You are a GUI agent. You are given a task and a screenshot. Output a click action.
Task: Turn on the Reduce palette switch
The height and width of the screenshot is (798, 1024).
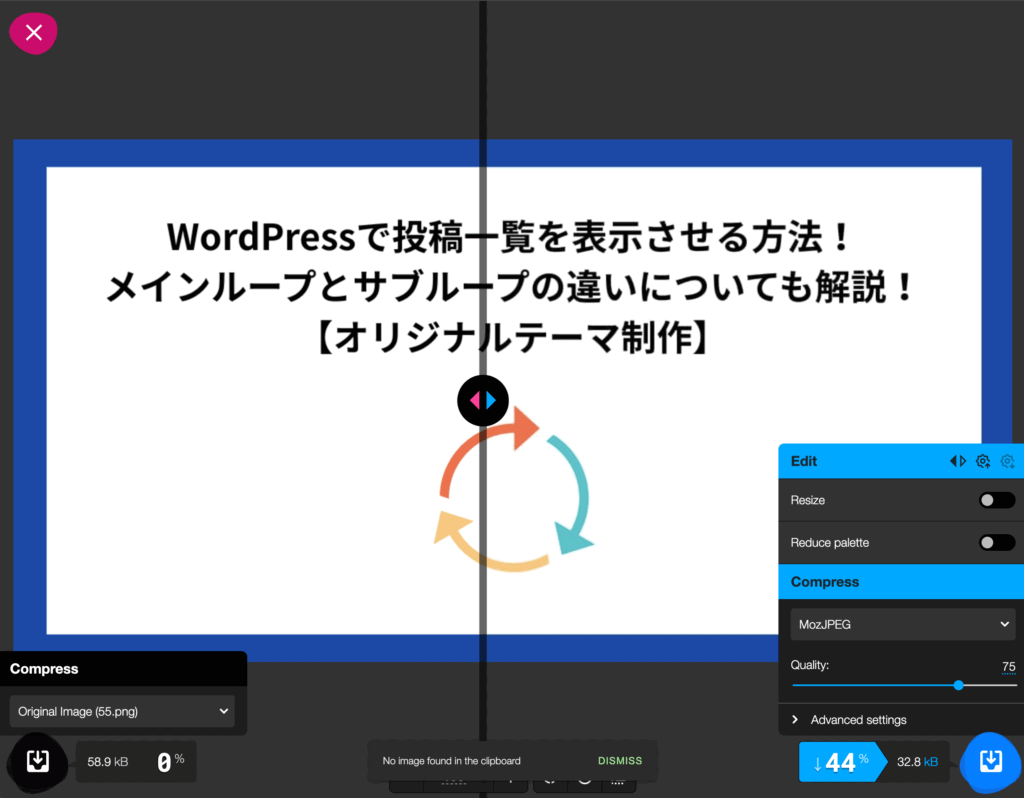pyautogui.click(x=996, y=542)
